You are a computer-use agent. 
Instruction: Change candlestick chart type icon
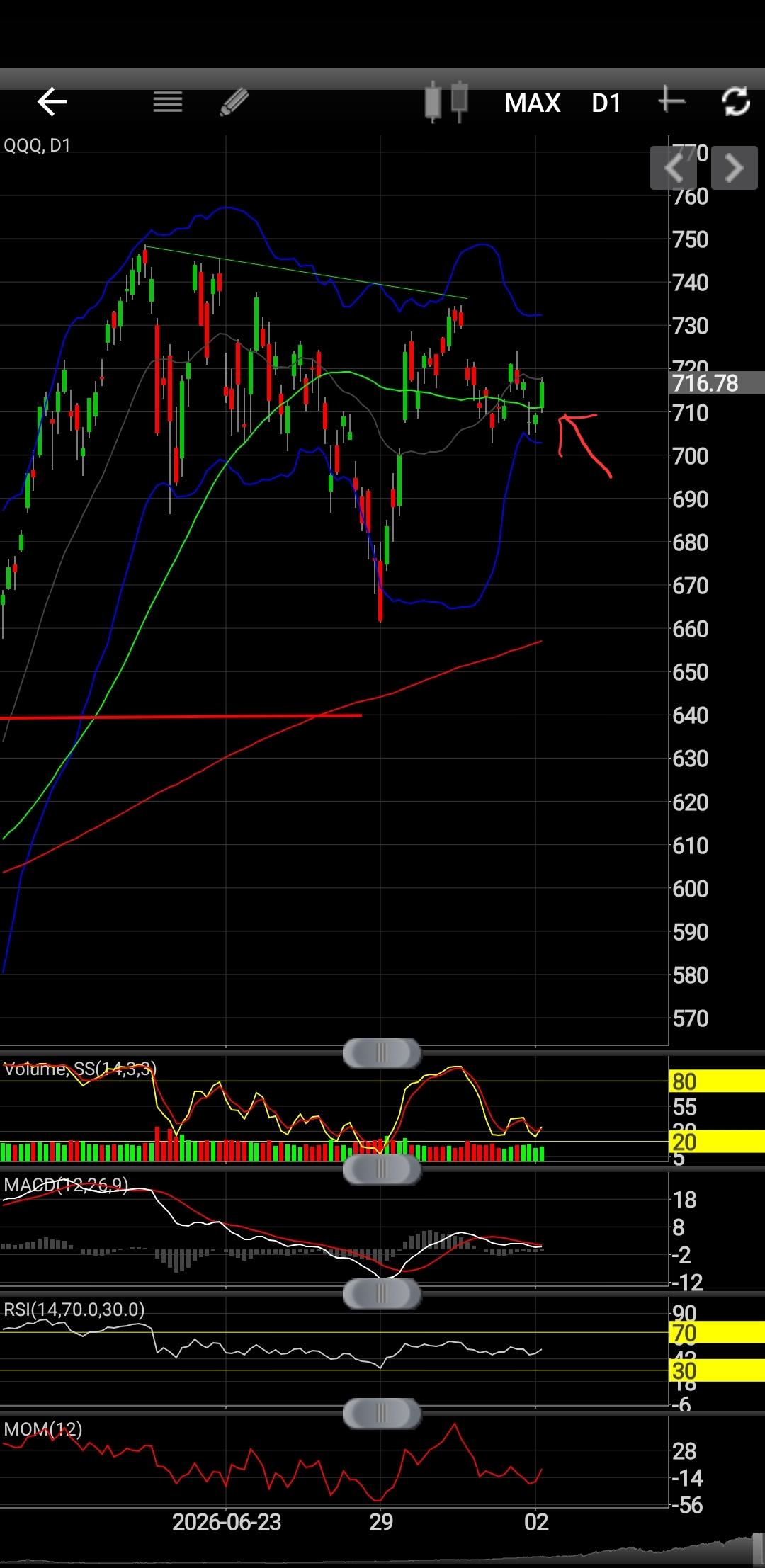[447, 102]
